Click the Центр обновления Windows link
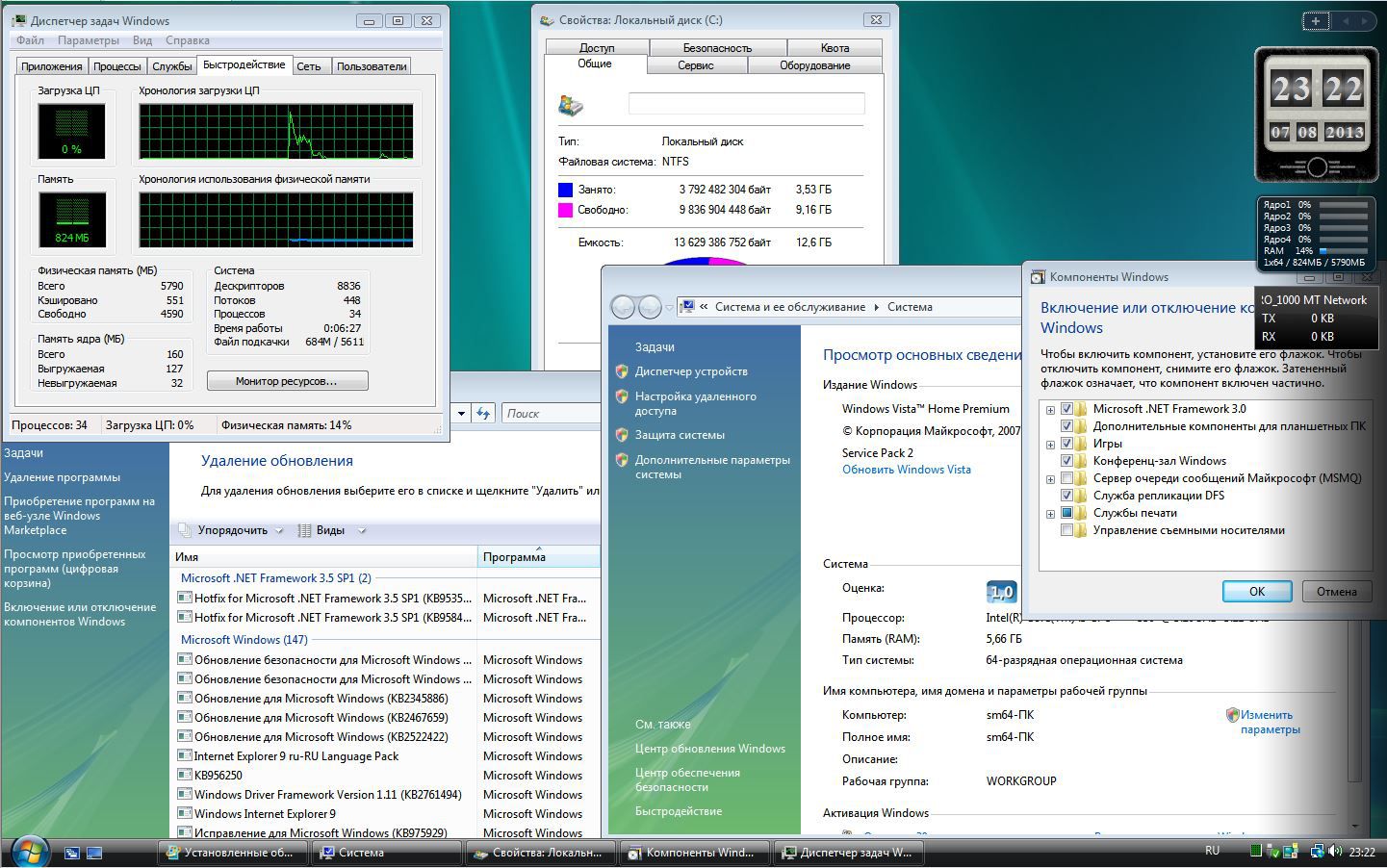The height and width of the screenshot is (868, 1387). coord(710,749)
